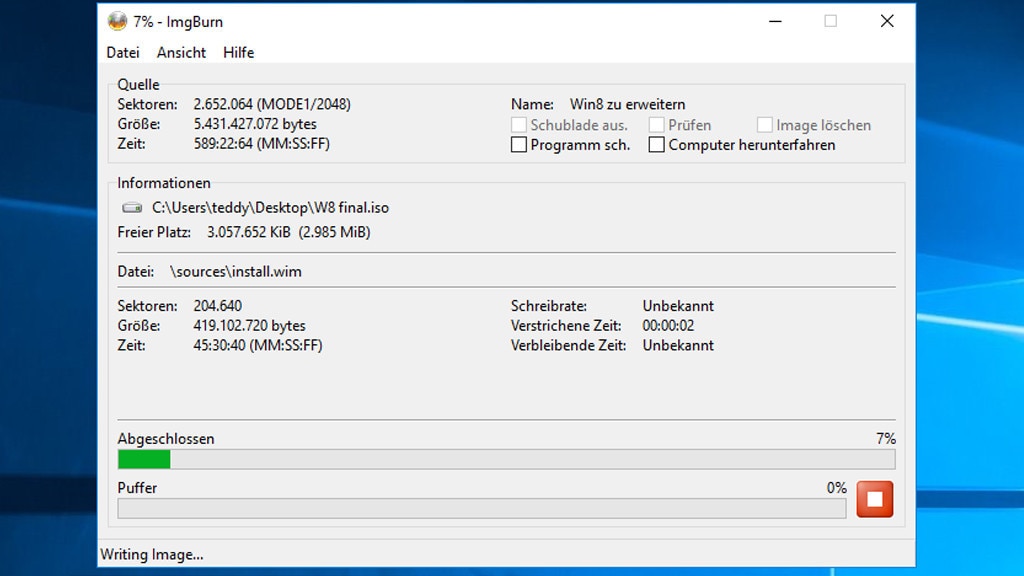Viewport: 1024px width, 576px height.
Task: Toggle the Schublade aus. checkbox
Action: (519, 125)
